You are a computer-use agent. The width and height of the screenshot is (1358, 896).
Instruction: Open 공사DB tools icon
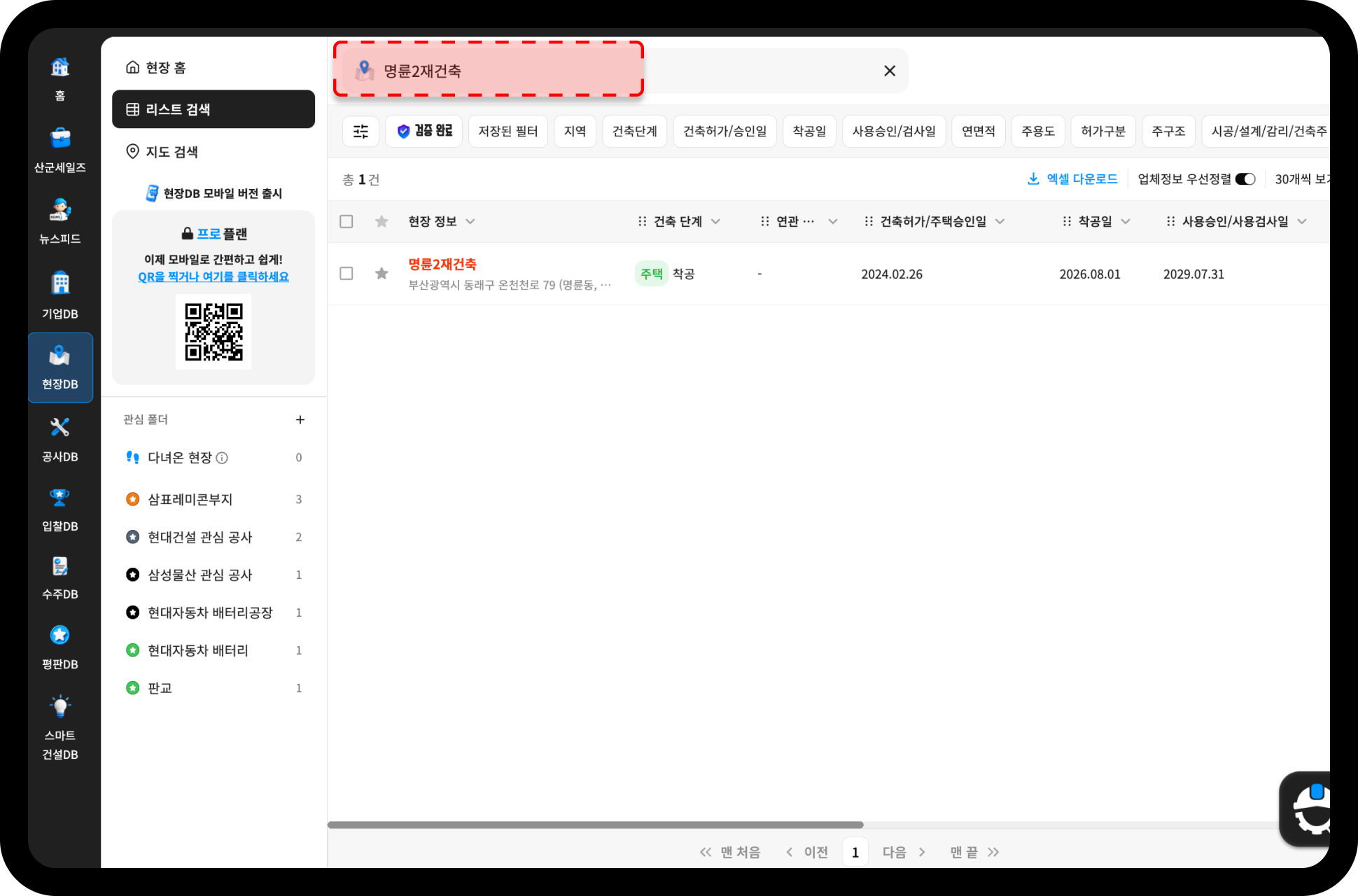60,427
